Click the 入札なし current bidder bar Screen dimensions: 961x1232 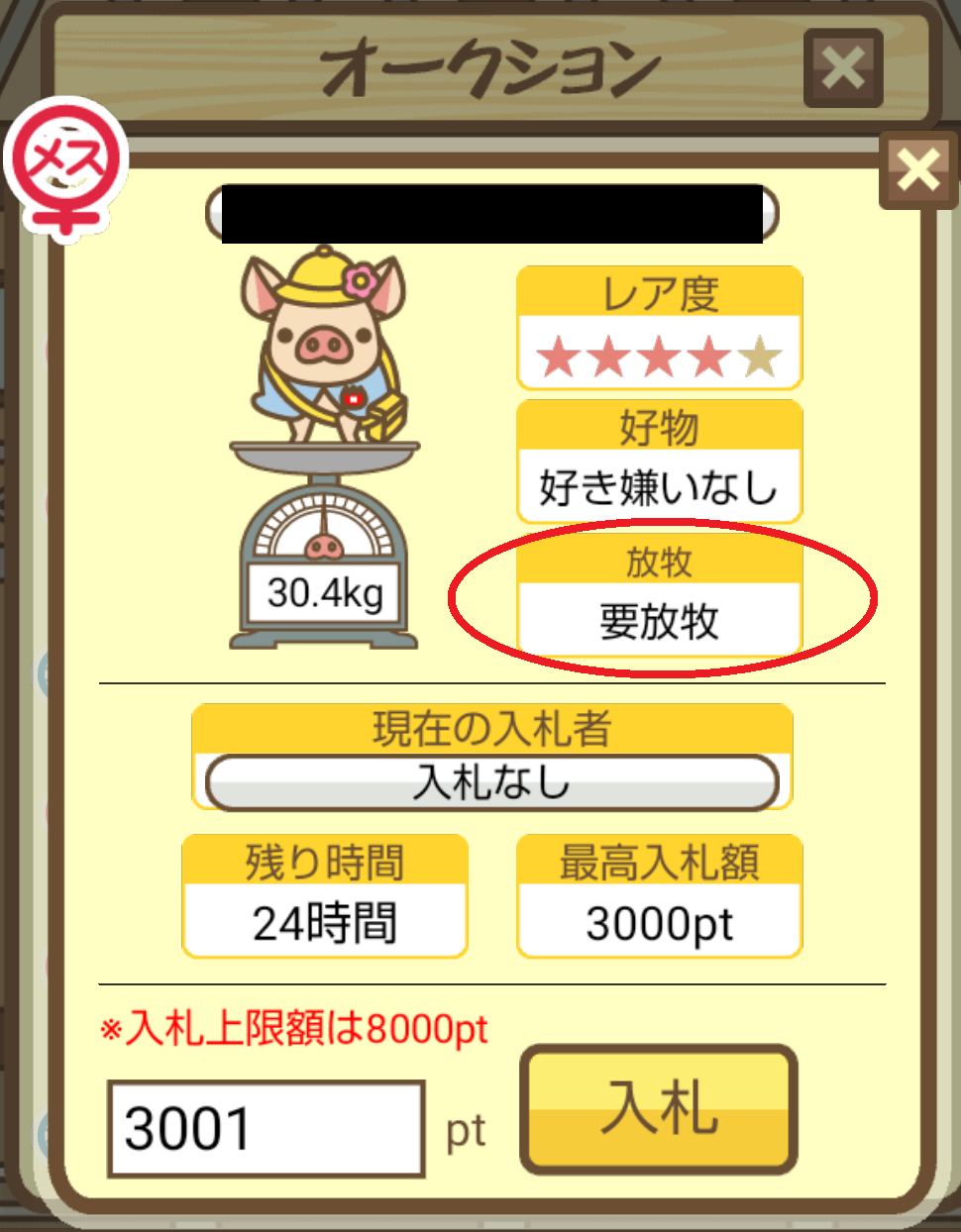(x=492, y=782)
